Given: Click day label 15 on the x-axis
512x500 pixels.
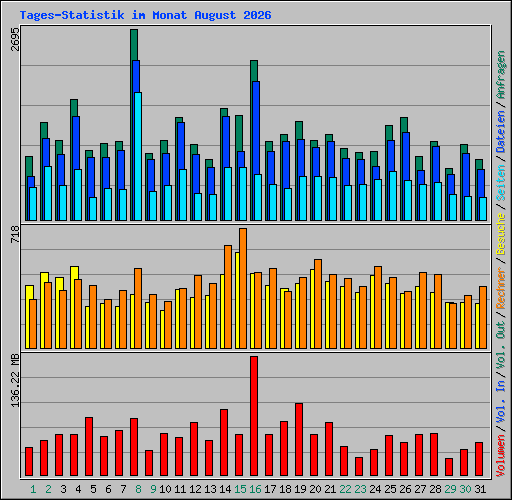Looking at the screenshot, I should 240,489.
